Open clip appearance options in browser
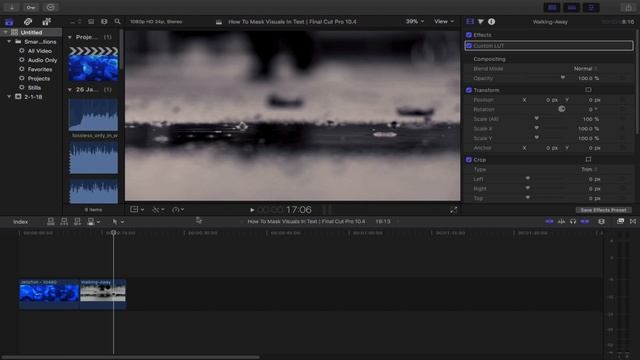Viewport: 640px width, 360px height. point(104,22)
